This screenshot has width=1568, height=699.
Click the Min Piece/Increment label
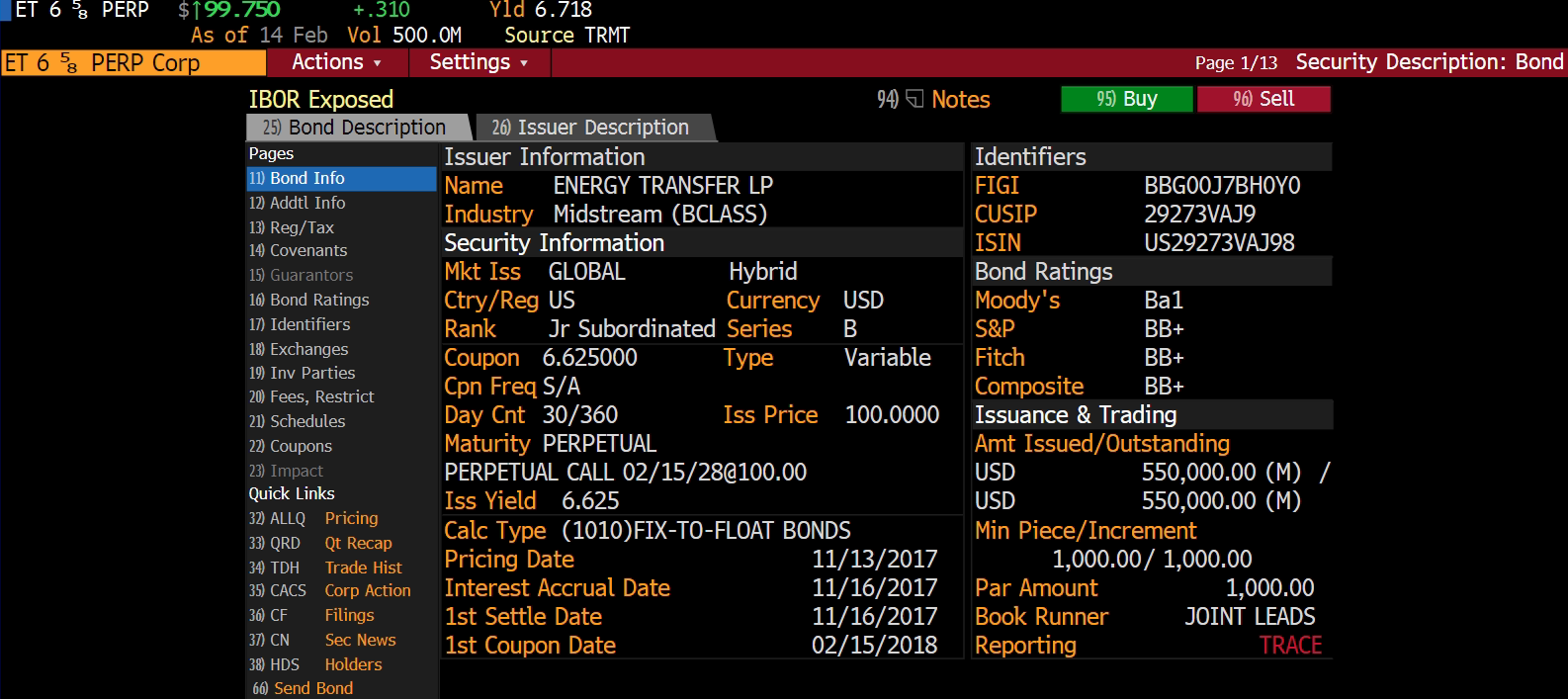1086,531
